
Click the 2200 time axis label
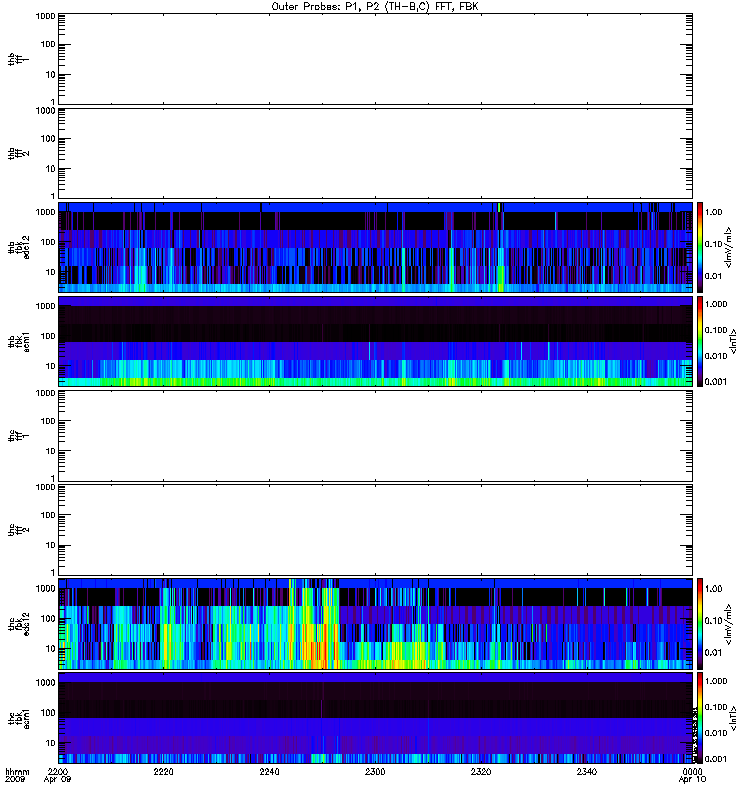(58, 771)
